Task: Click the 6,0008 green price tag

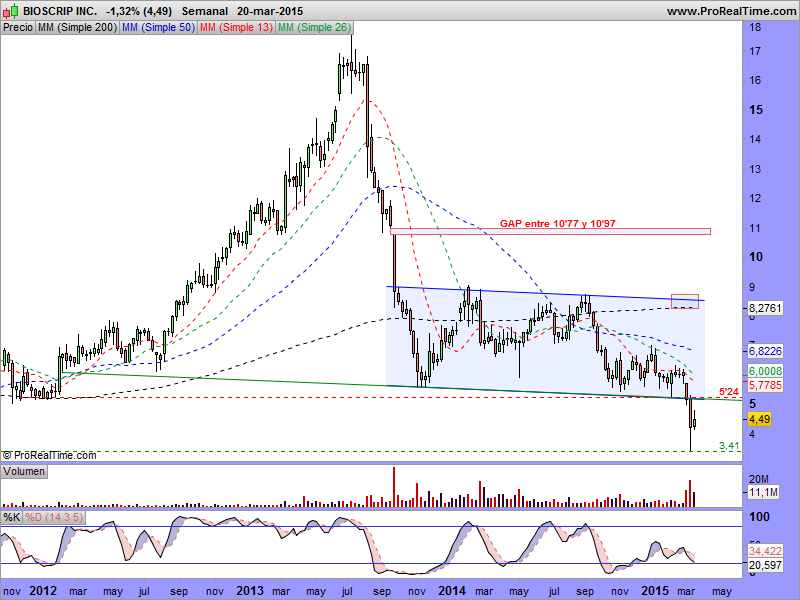Action: (765, 371)
